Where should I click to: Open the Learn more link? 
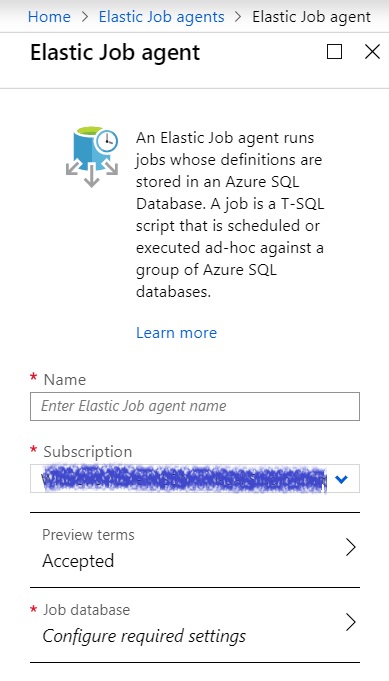click(x=176, y=333)
